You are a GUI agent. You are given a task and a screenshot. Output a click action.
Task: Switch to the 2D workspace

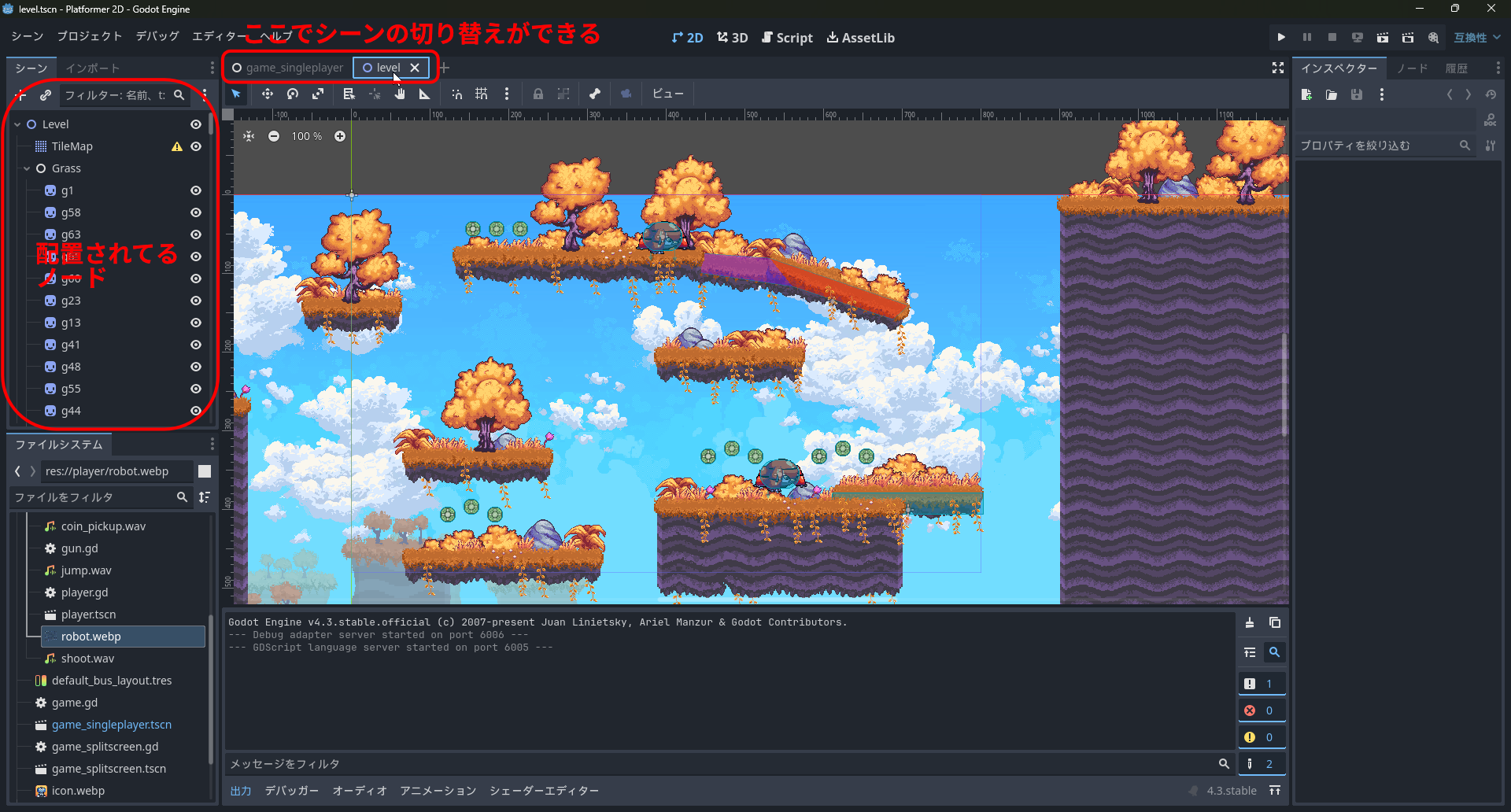(x=687, y=38)
